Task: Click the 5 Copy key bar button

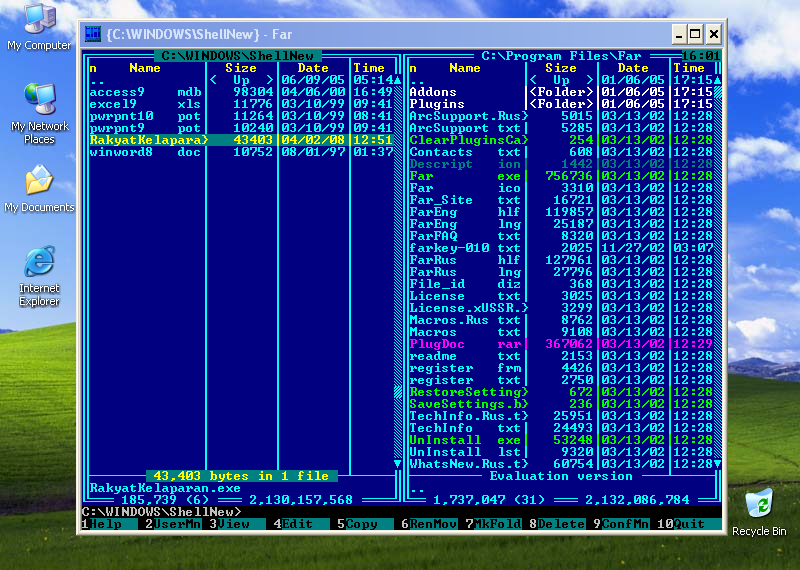Action: pyautogui.click(x=365, y=524)
